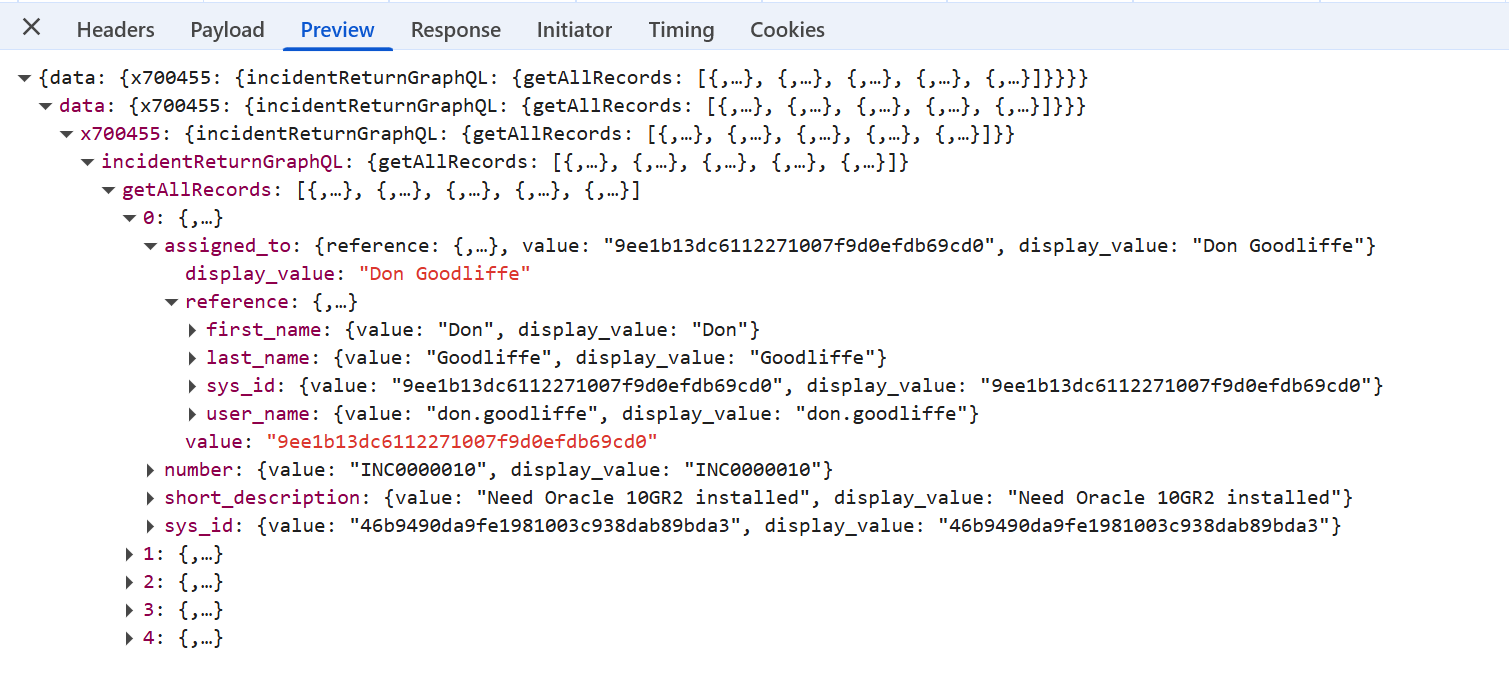Switch to the Headers tab

point(115,30)
